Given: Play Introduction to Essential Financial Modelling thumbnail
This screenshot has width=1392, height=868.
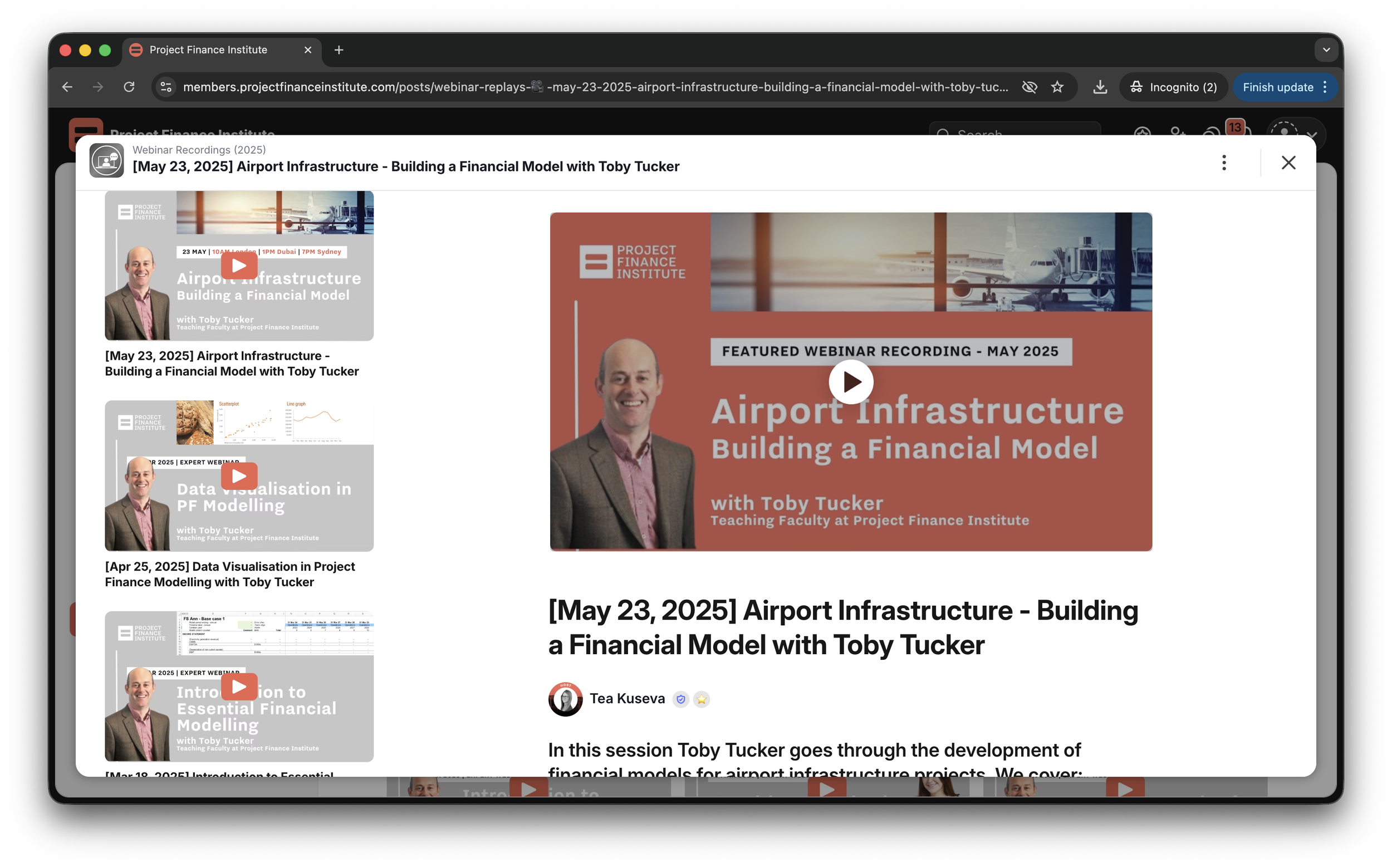Looking at the screenshot, I should tap(239, 686).
